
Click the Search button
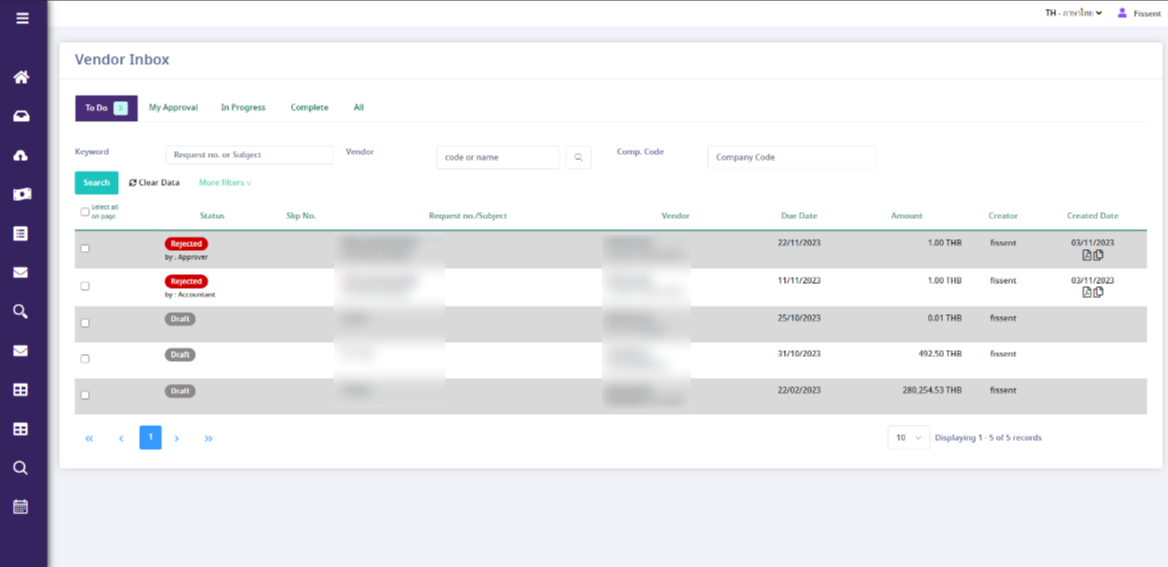[96, 183]
